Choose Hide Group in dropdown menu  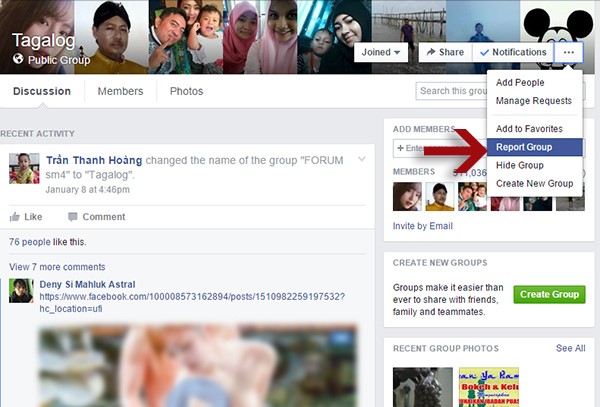coord(519,165)
